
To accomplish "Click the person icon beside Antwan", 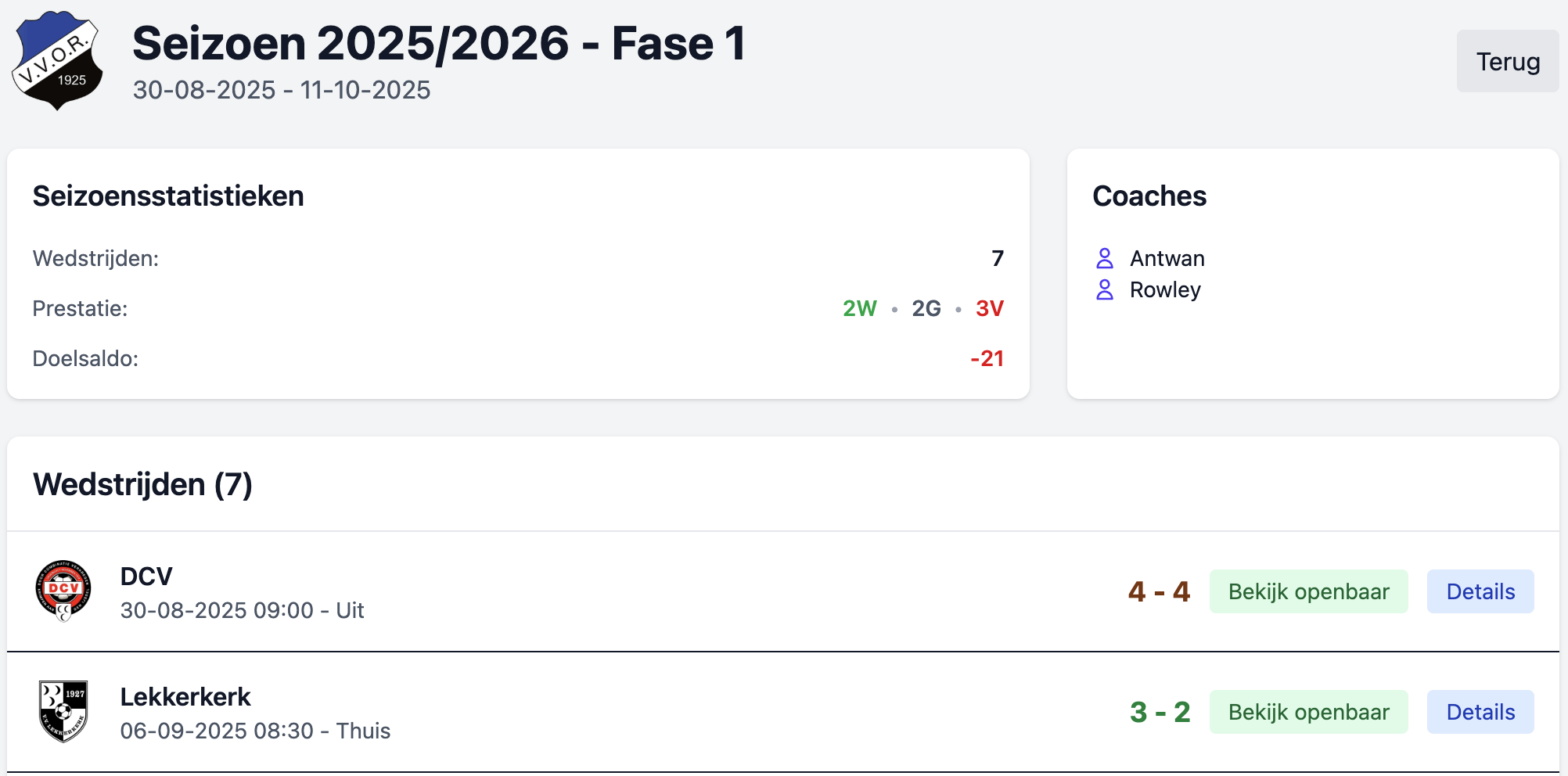I will point(1105,258).
